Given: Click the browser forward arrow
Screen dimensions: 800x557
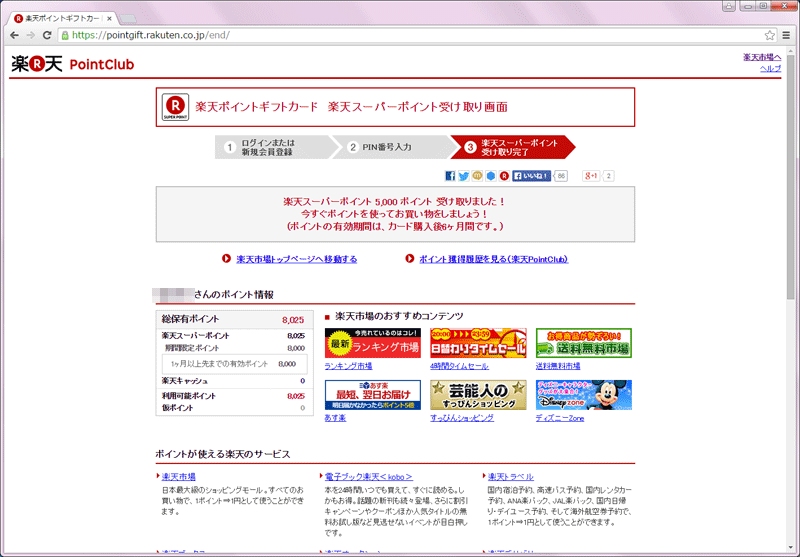Looking at the screenshot, I should [x=31, y=35].
